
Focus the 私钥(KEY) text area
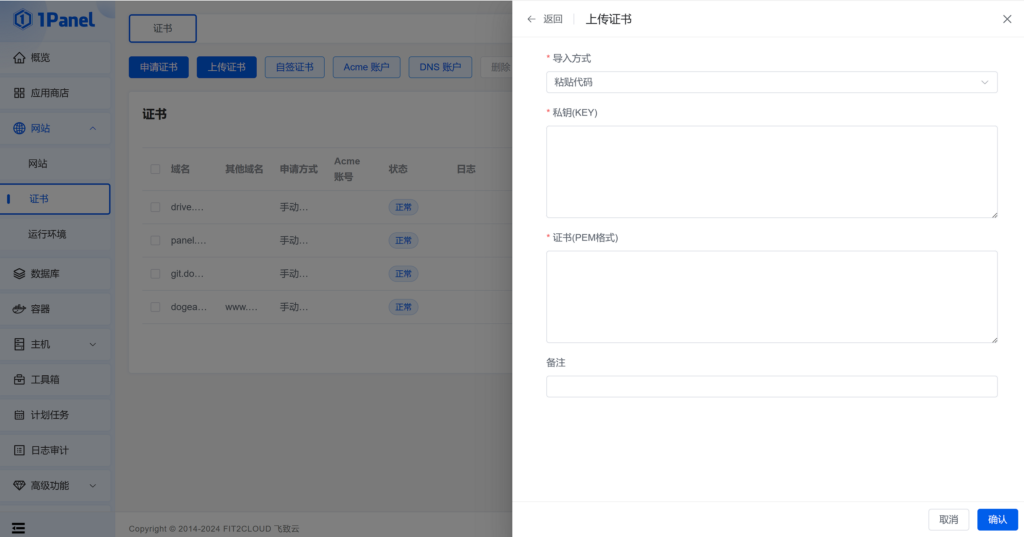coord(771,172)
